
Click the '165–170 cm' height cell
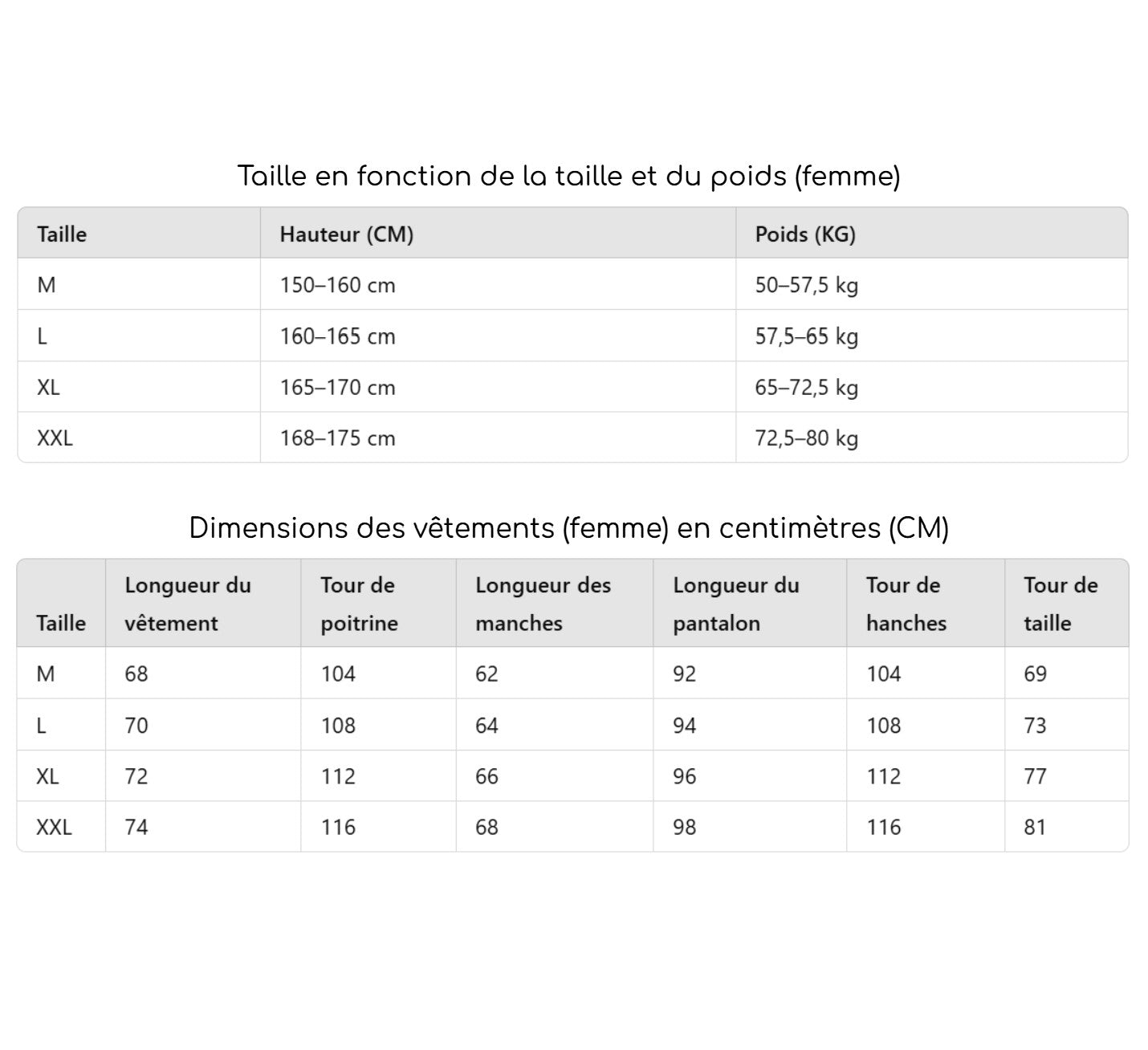[x=337, y=388]
